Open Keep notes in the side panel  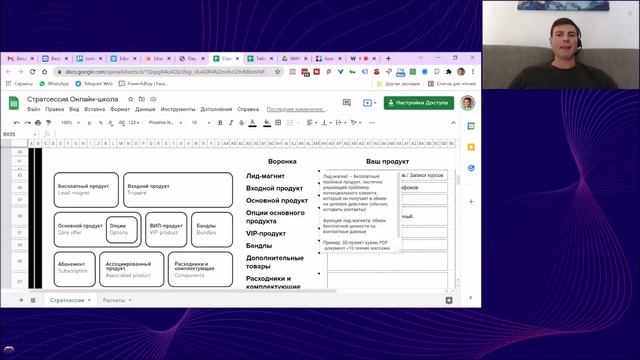(x=471, y=147)
